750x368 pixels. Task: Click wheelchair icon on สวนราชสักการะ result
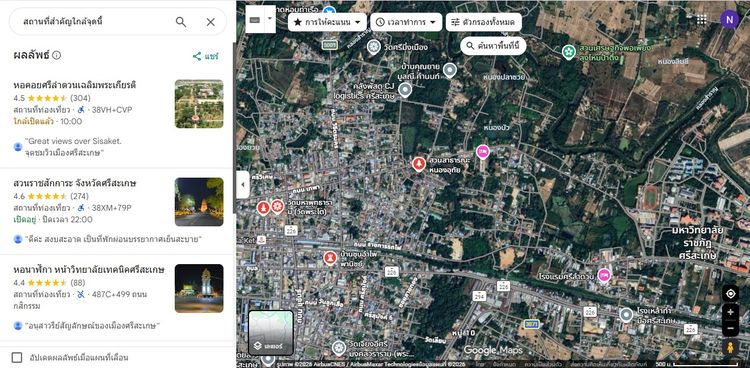[x=81, y=208]
